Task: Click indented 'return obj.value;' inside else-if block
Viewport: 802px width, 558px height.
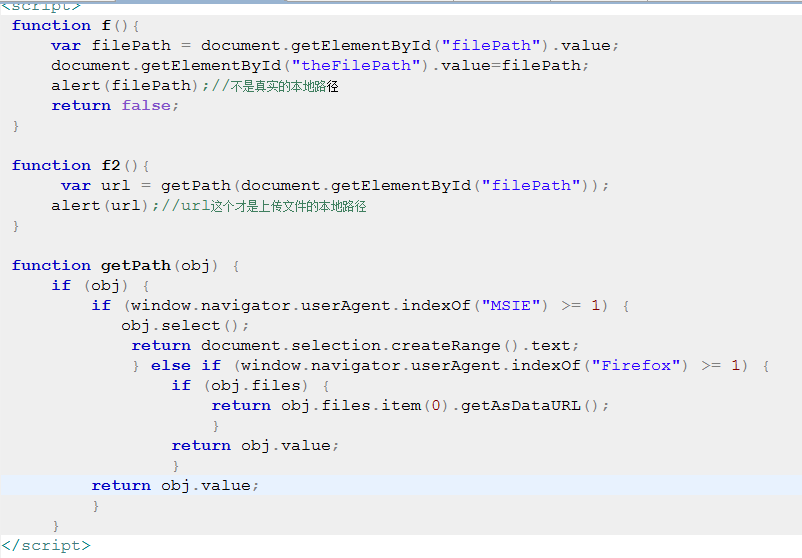Action: (x=255, y=445)
